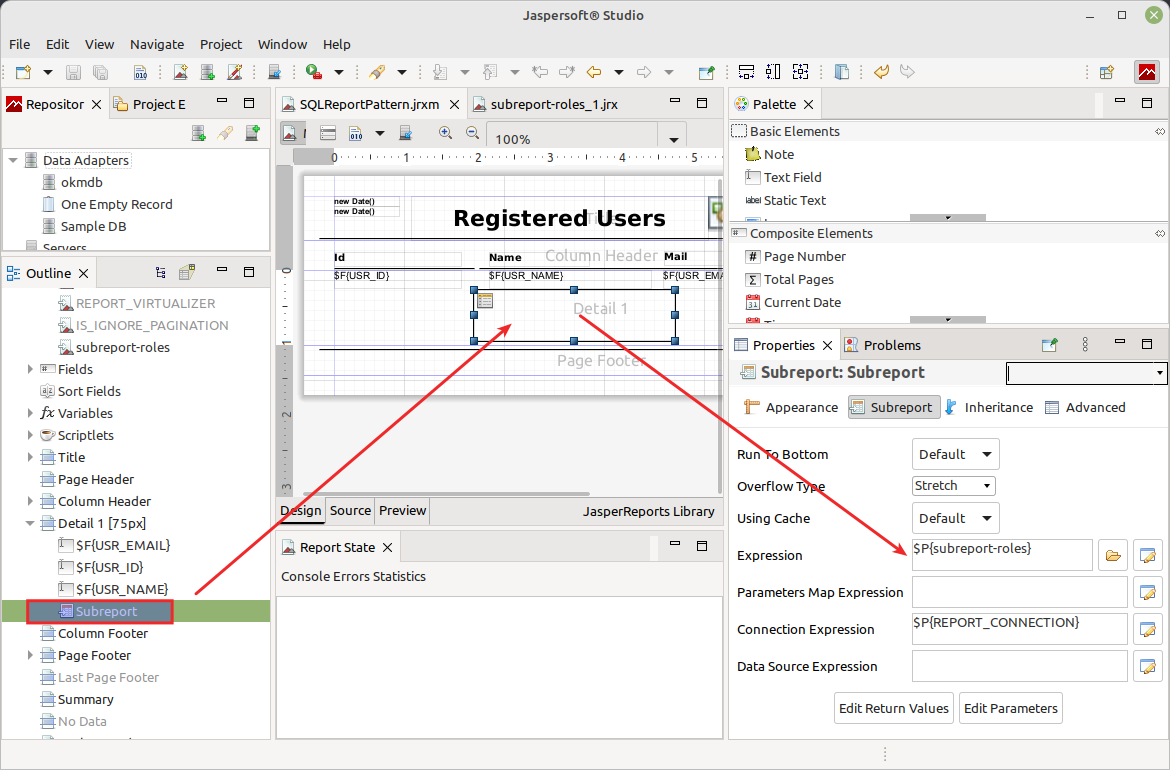Open expression editor for Expression field

point(1148,555)
